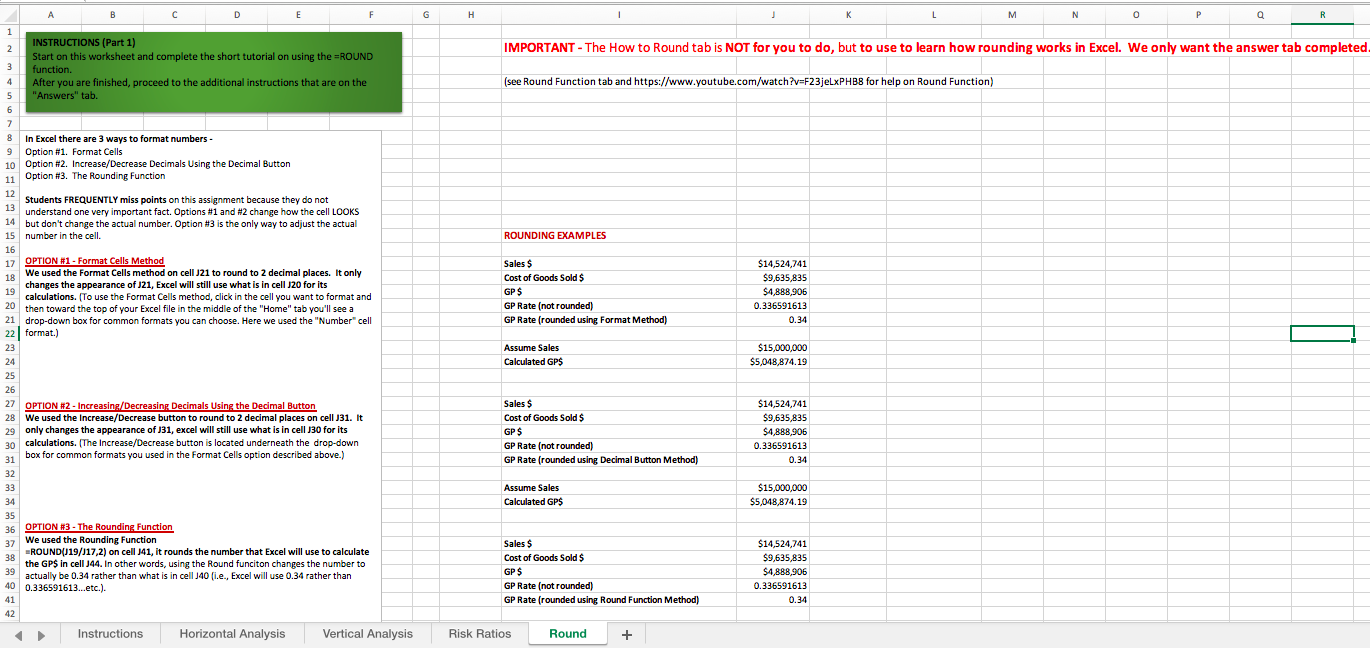The height and width of the screenshot is (648, 1370).
Task: Select column A header
Action: (x=50, y=15)
